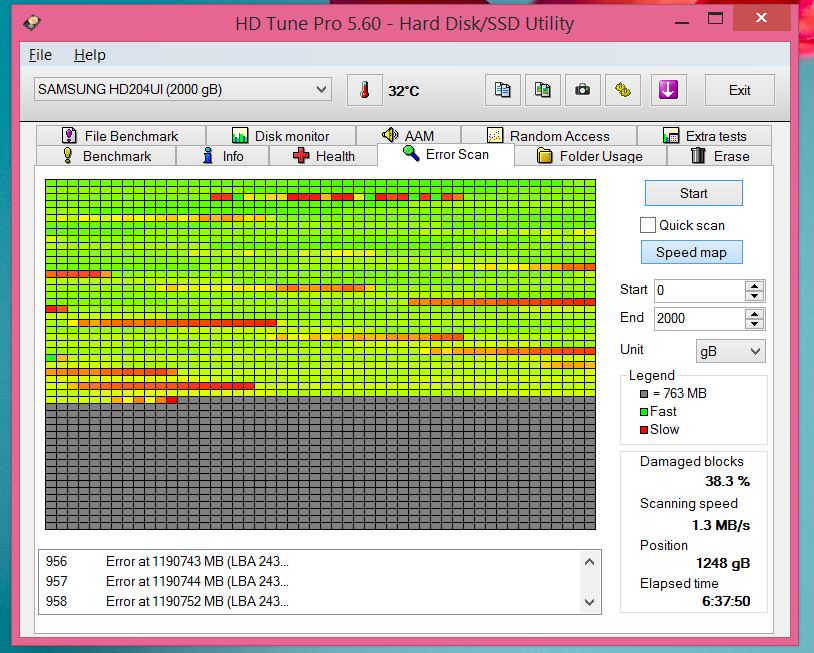Click the Scanning speed 1.3 MB/s value

721,525
